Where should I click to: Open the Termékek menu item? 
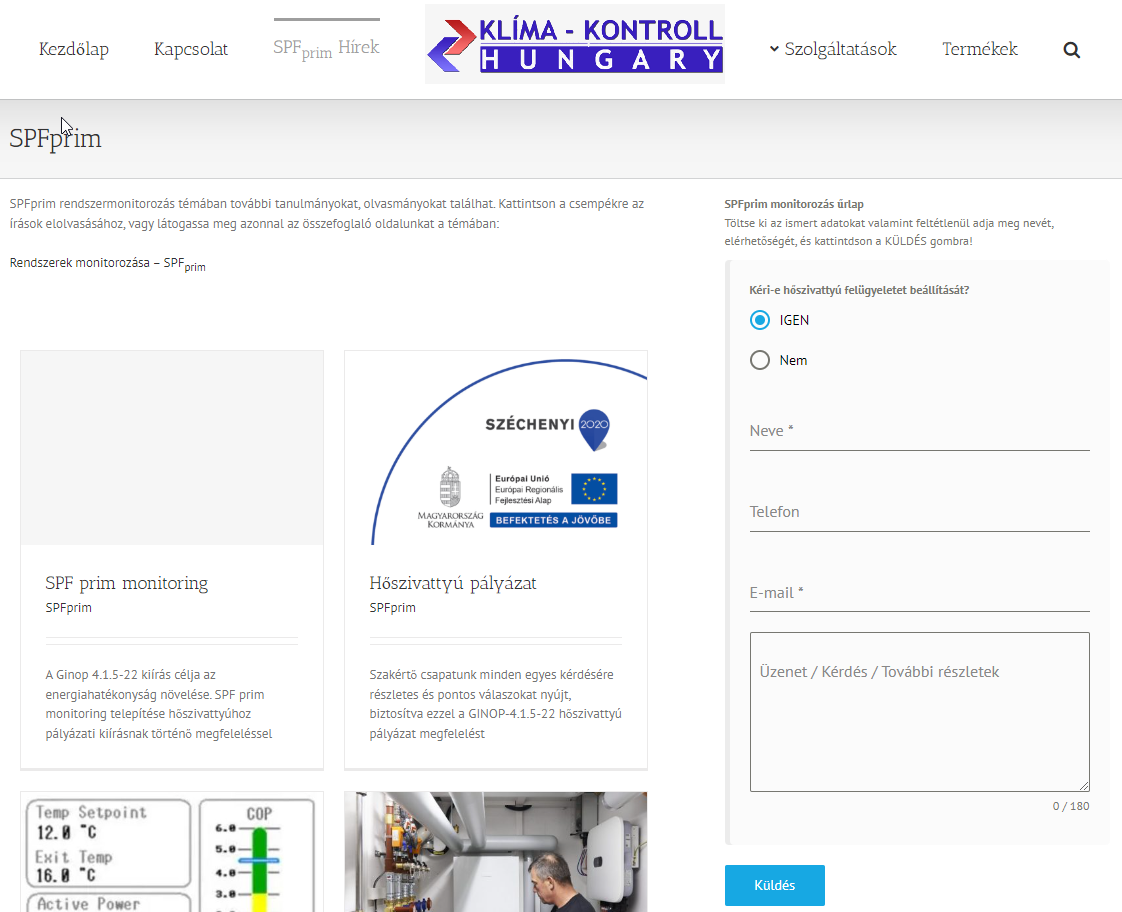(x=979, y=49)
